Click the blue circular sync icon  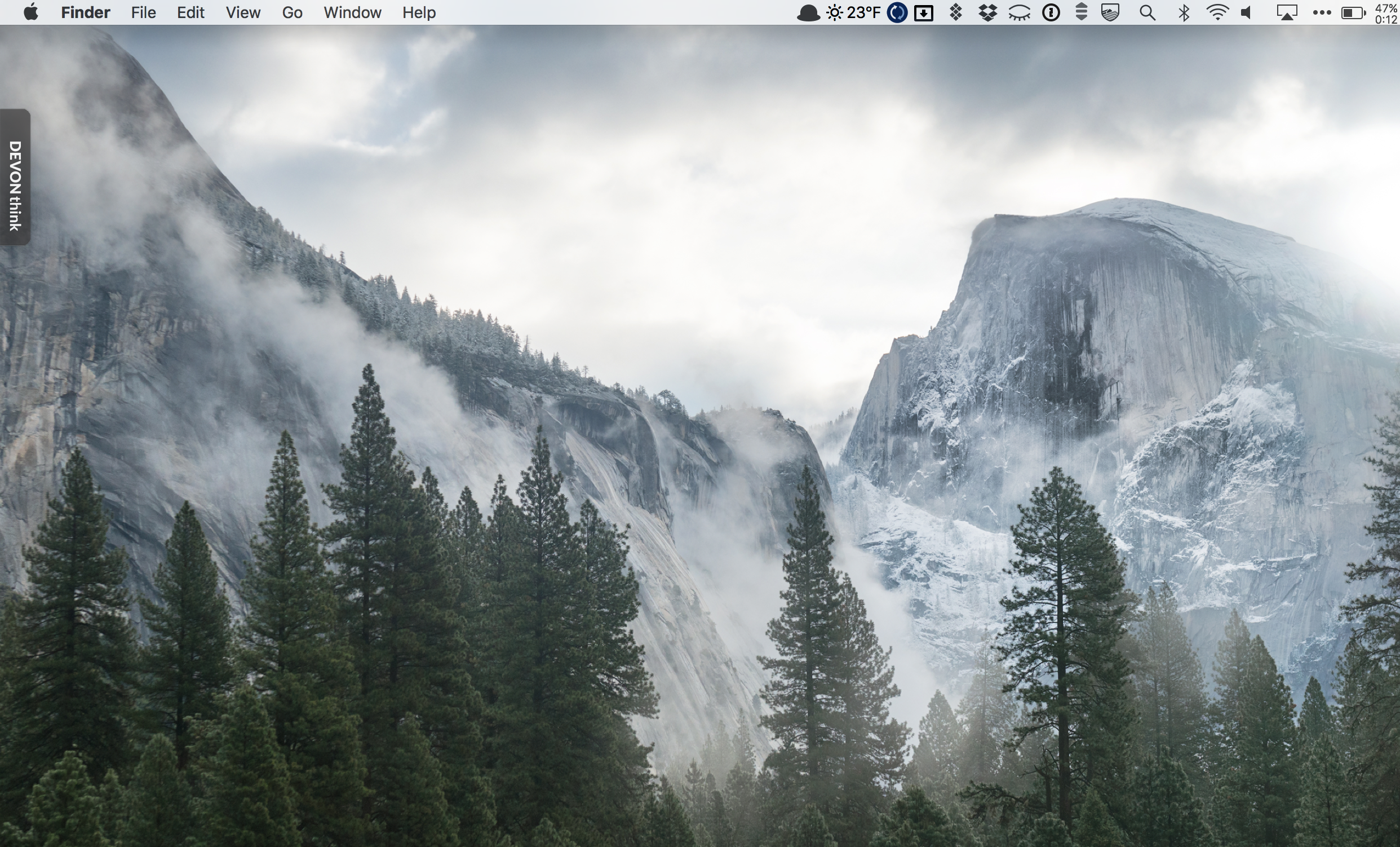[x=897, y=12]
